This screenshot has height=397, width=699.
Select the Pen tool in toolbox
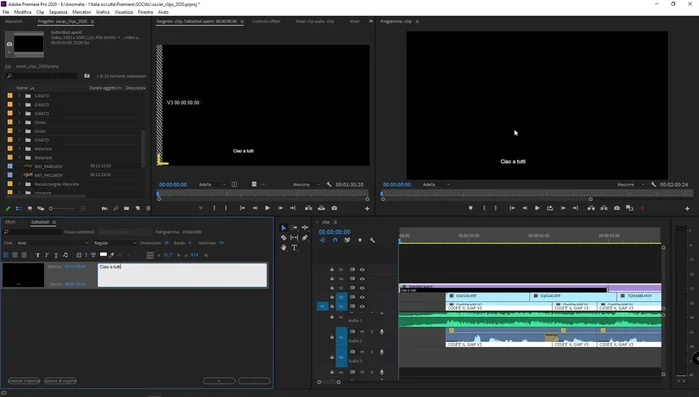coord(305,238)
